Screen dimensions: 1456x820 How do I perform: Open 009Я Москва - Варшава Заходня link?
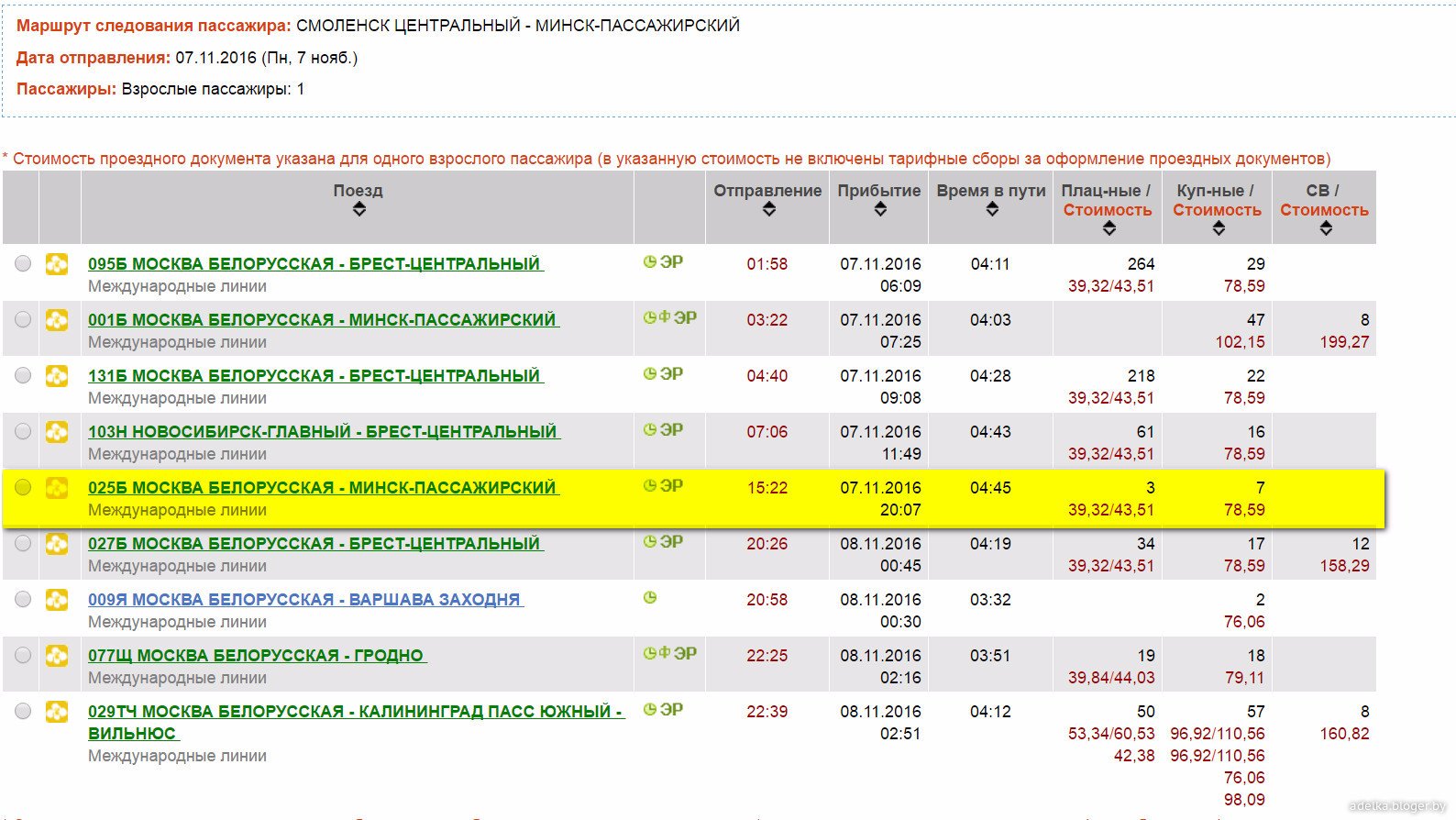(305, 600)
